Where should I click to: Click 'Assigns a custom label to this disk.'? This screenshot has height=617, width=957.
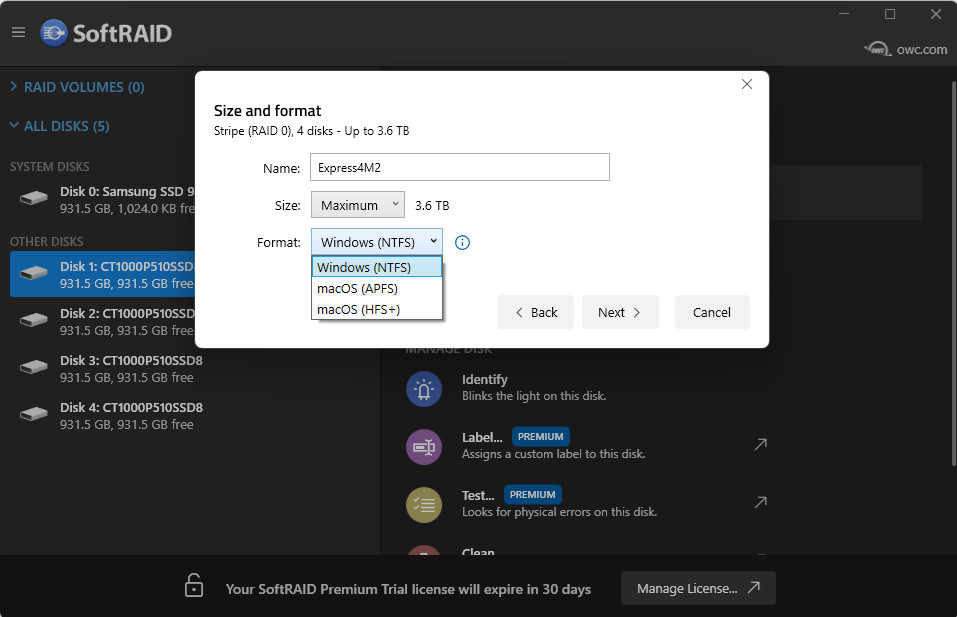click(x=554, y=454)
